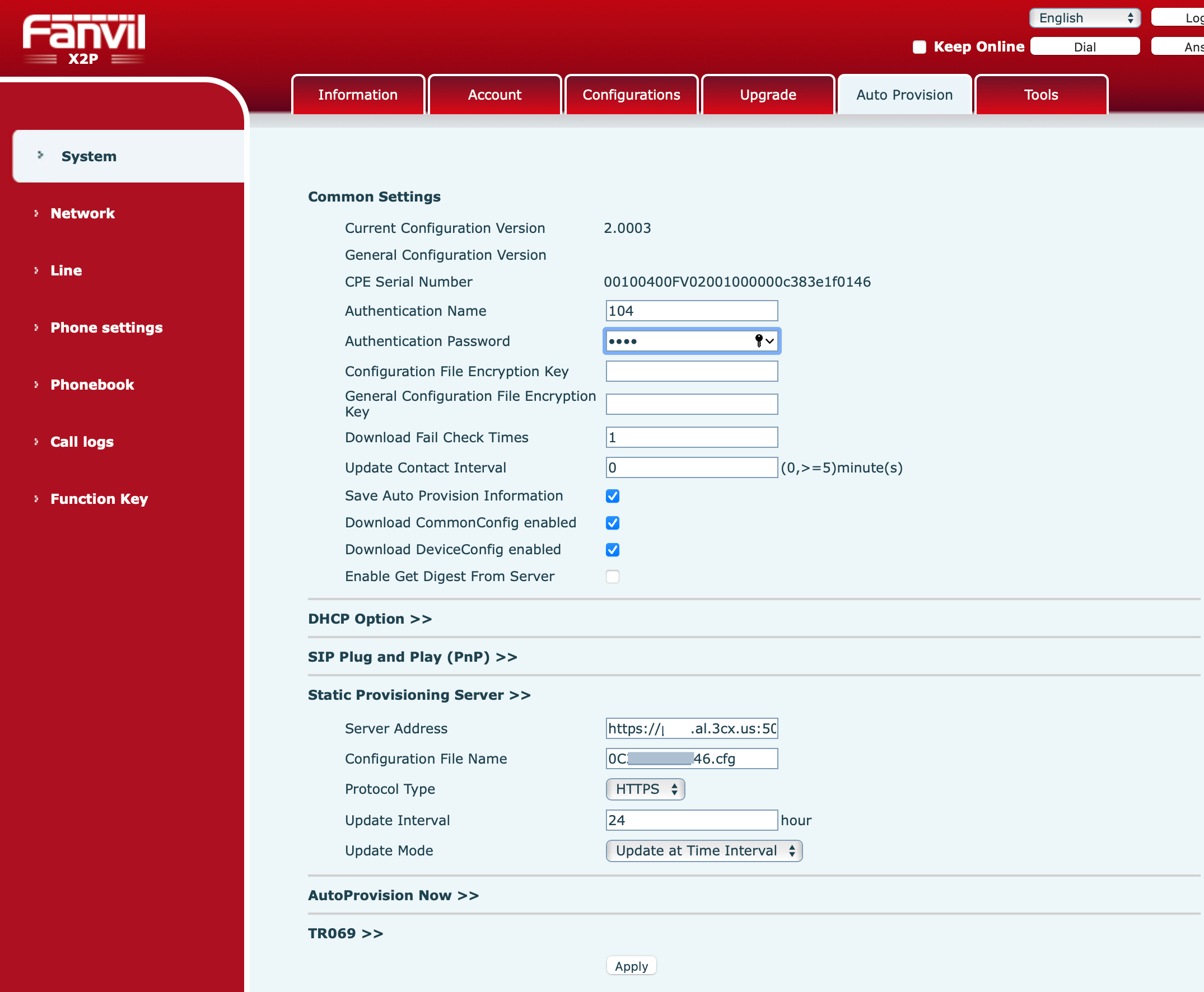Click Configuration File Encryption Key field
The width and height of the screenshot is (1204, 992).
[x=692, y=371]
